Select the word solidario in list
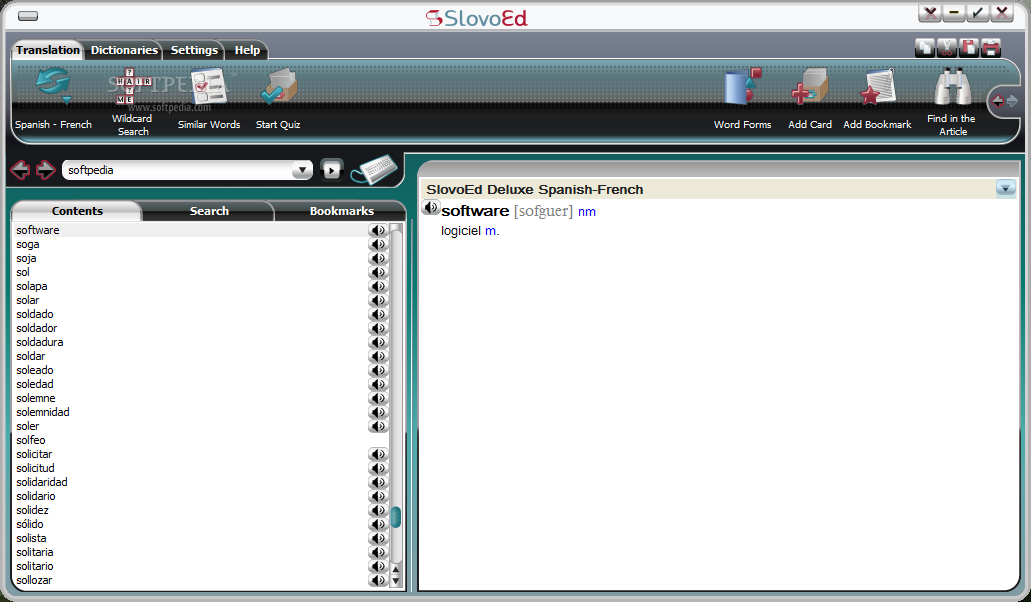 coord(36,496)
